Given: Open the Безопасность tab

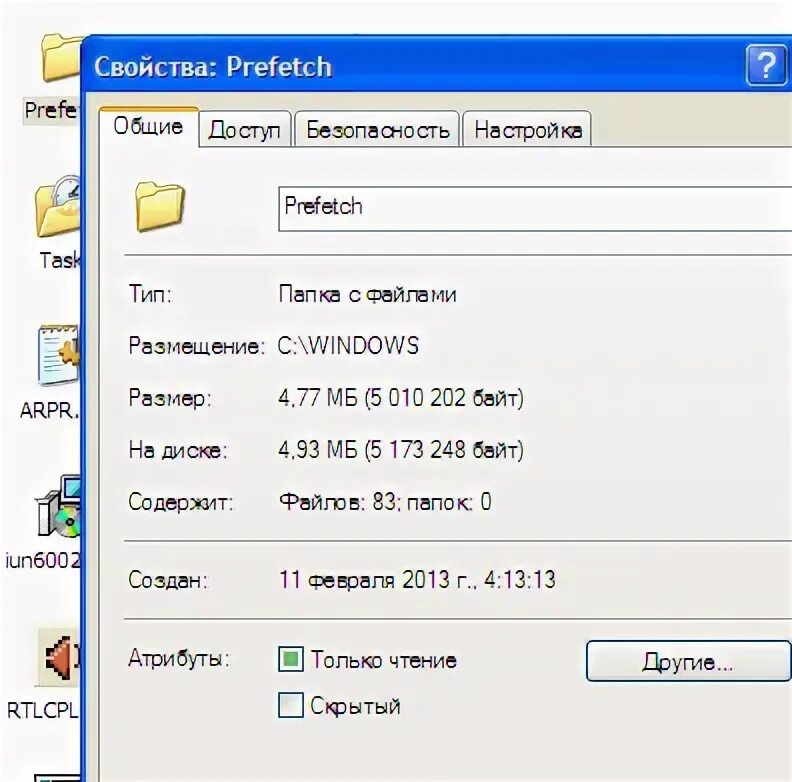Looking at the screenshot, I should (377, 130).
